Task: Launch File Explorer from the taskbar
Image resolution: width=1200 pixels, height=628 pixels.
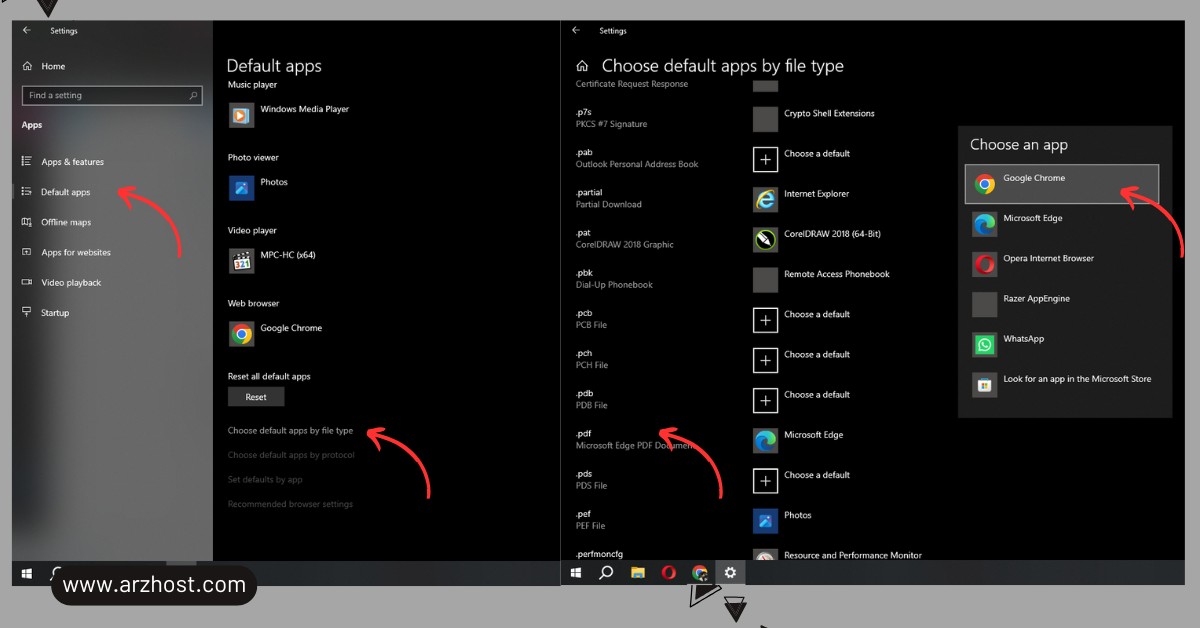Action: (x=637, y=572)
